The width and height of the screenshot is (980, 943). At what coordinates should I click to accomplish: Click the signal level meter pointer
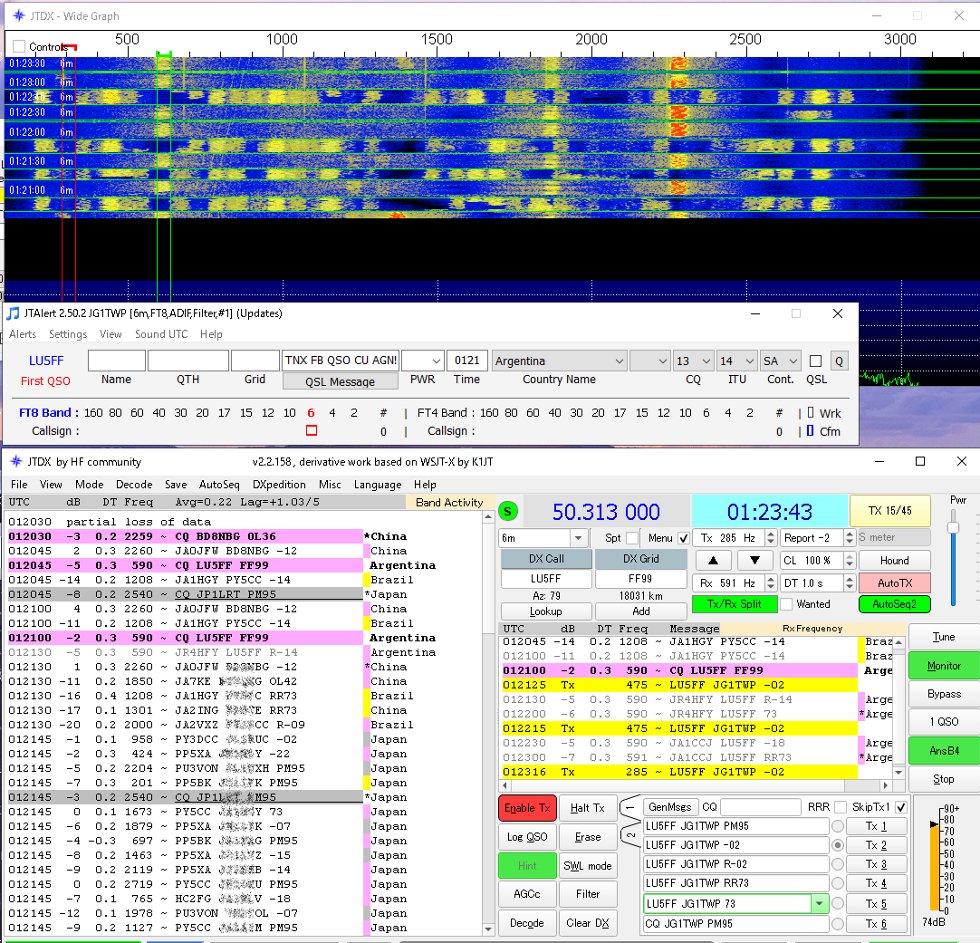[x=934, y=825]
